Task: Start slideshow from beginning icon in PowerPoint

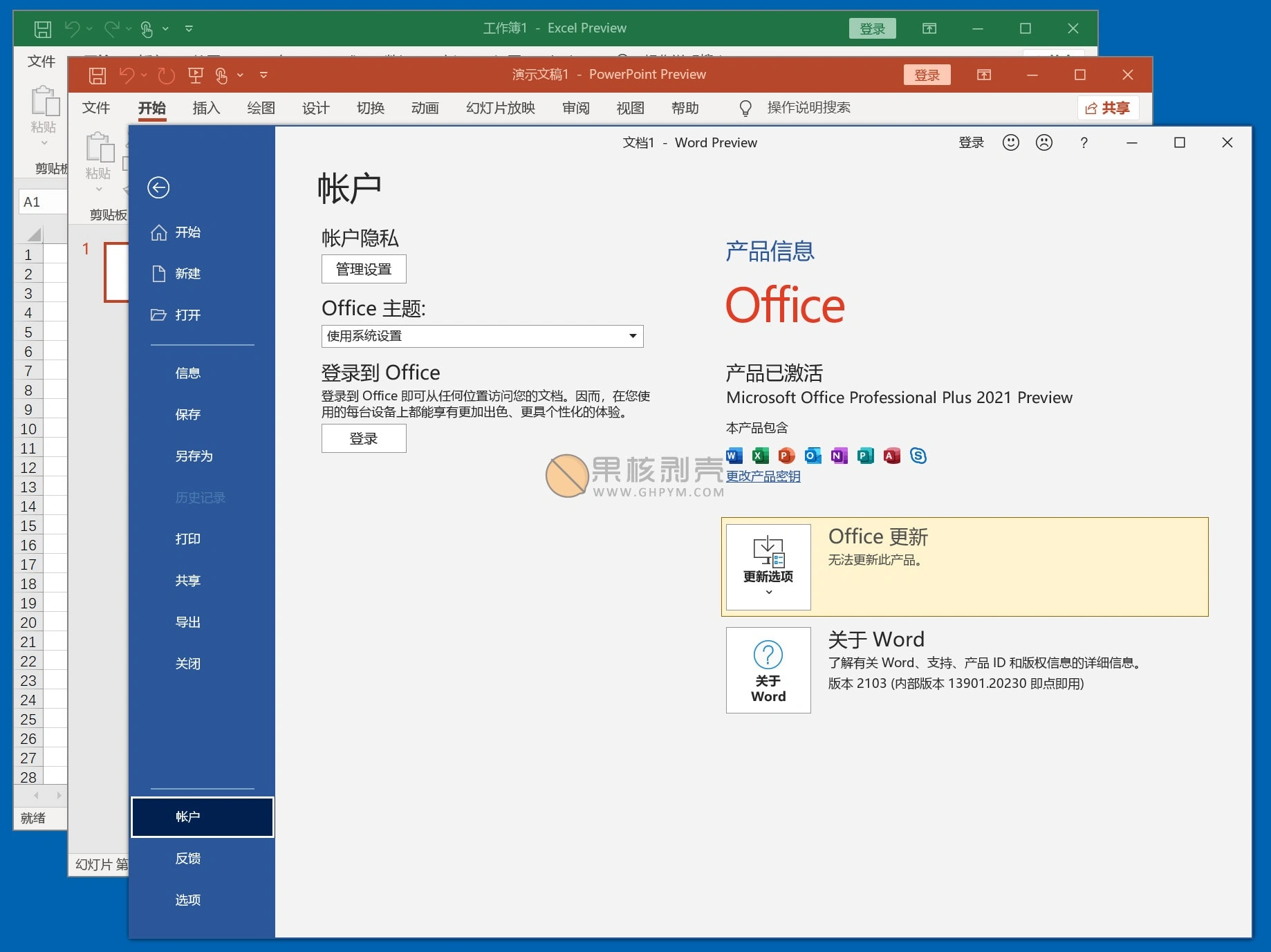Action: [196, 75]
